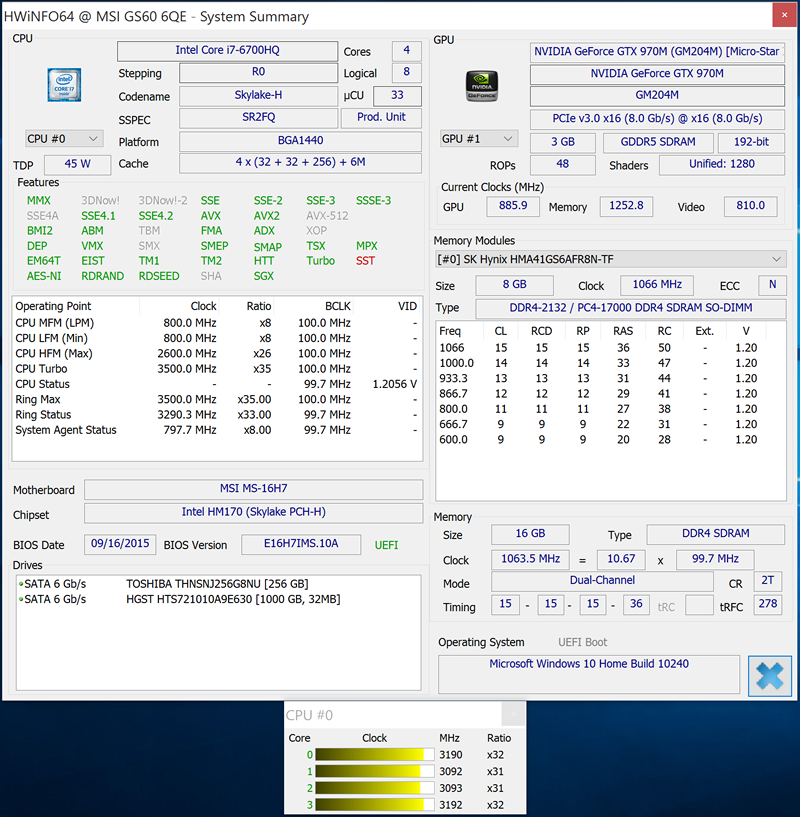Click the Chipset Intel HM170 field

(253, 513)
